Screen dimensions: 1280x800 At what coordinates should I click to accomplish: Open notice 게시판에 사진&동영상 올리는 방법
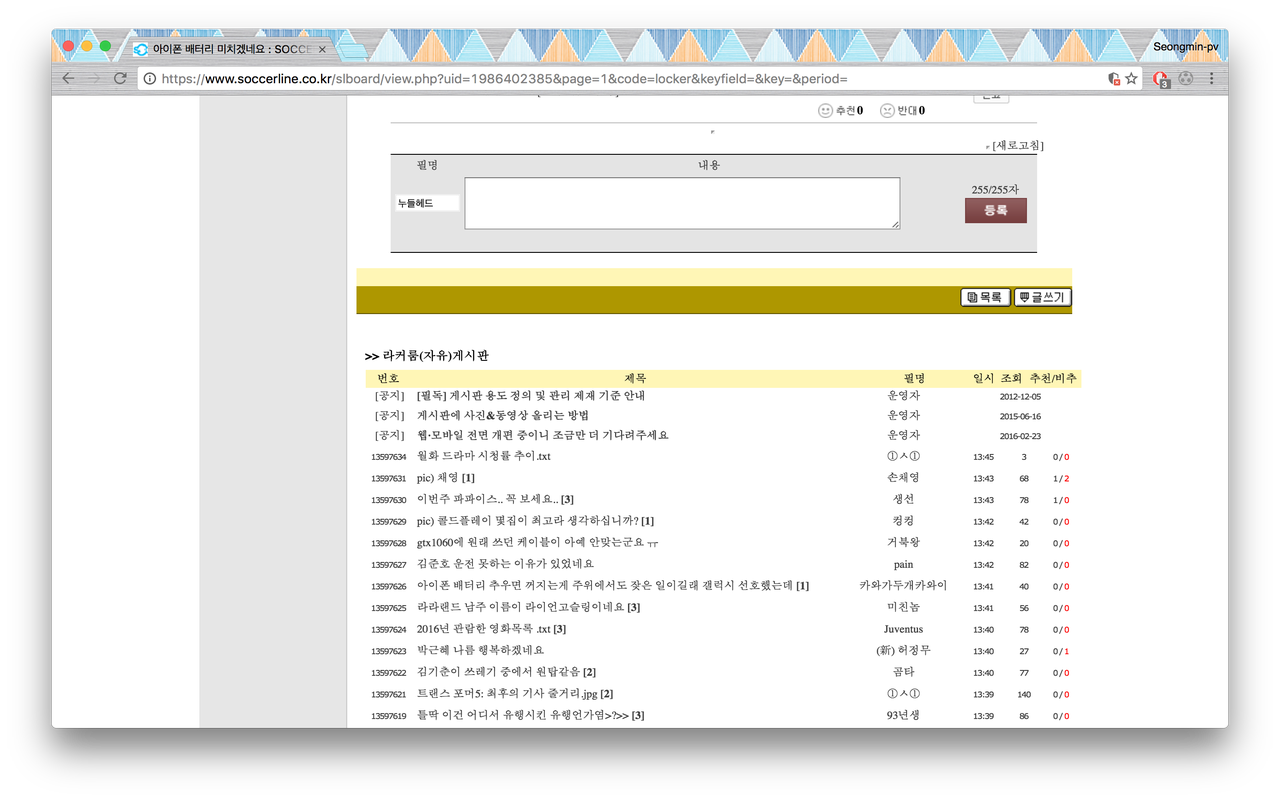point(503,415)
